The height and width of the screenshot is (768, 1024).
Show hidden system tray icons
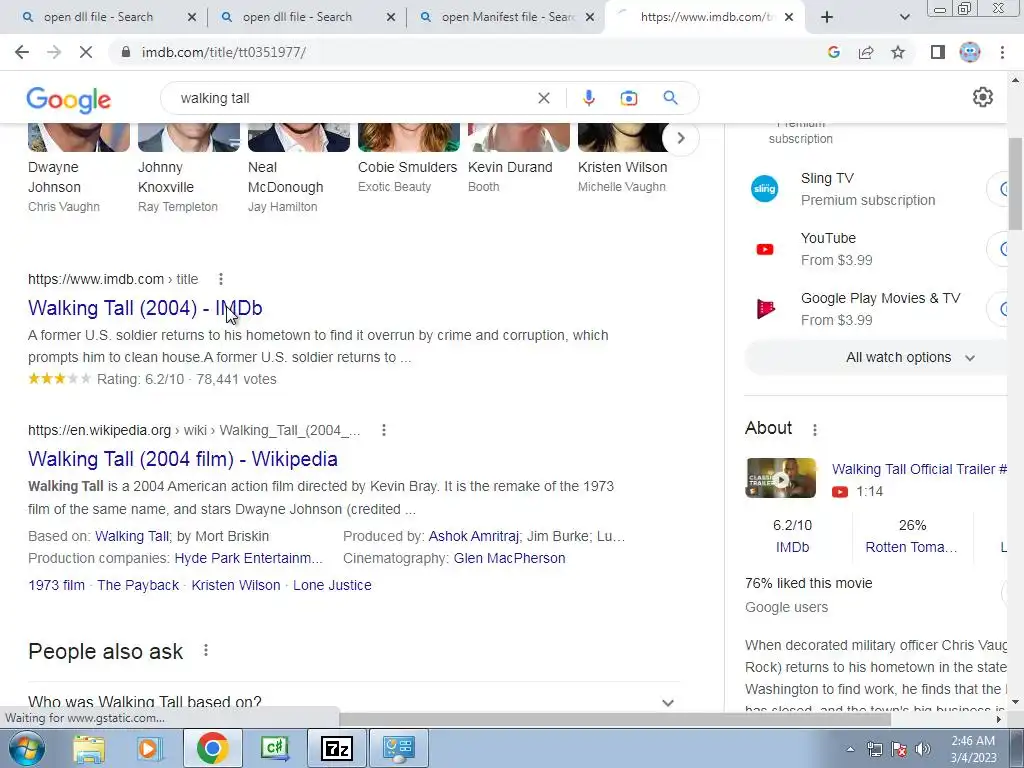pyautogui.click(x=850, y=749)
